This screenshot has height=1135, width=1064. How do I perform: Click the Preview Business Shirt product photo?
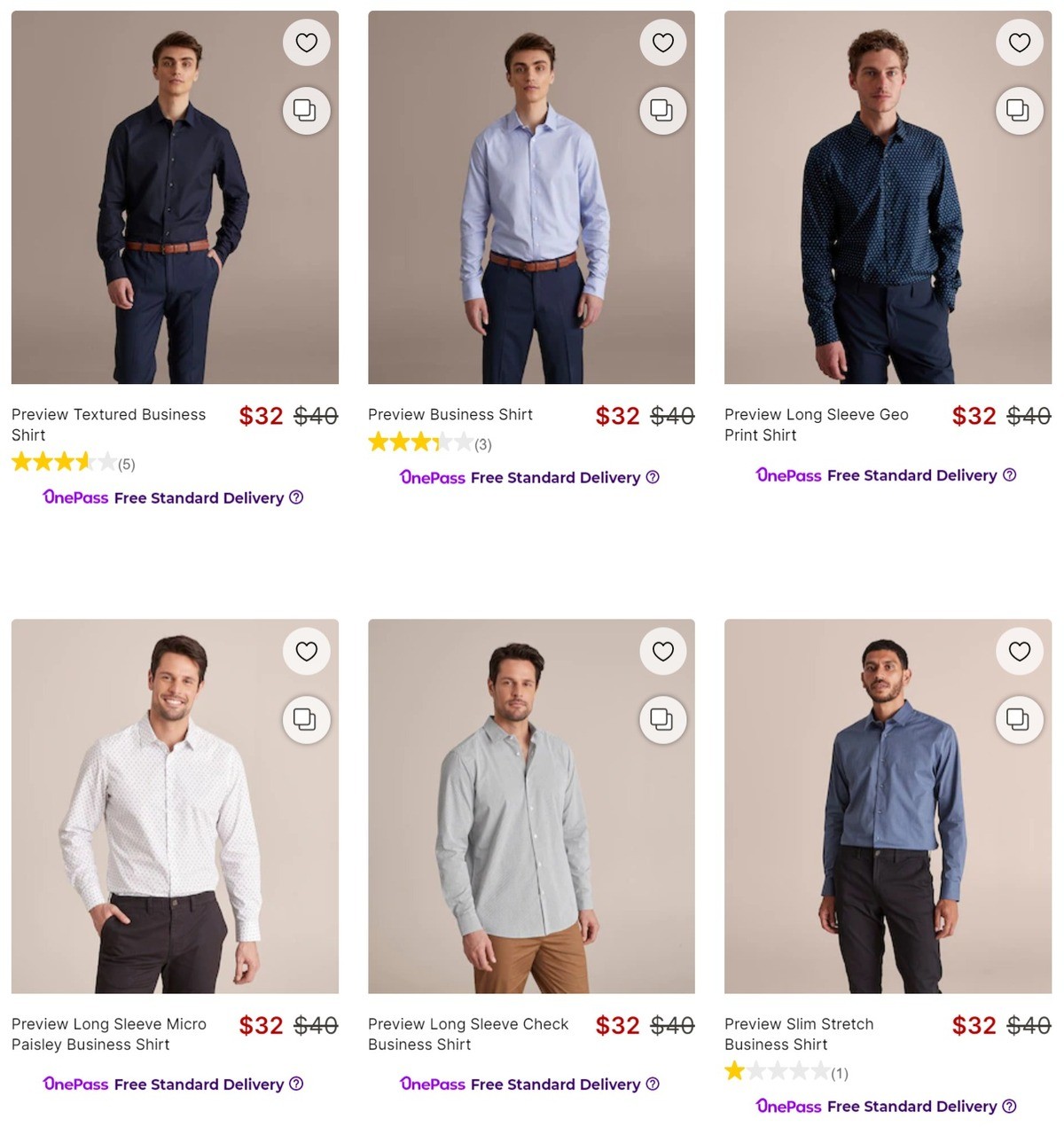click(x=530, y=195)
